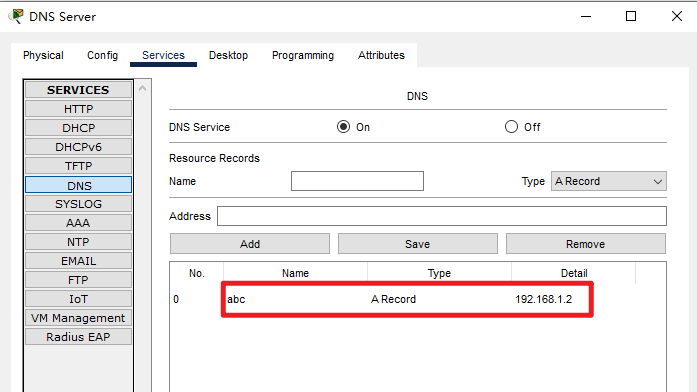Viewport: 697px width, 392px height.
Task: Select the IoT service
Action: click(x=78, y=299)
